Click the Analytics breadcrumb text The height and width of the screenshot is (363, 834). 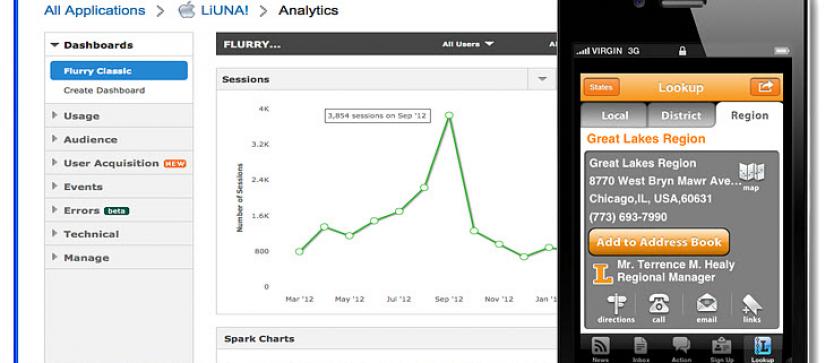pos(308,11)
